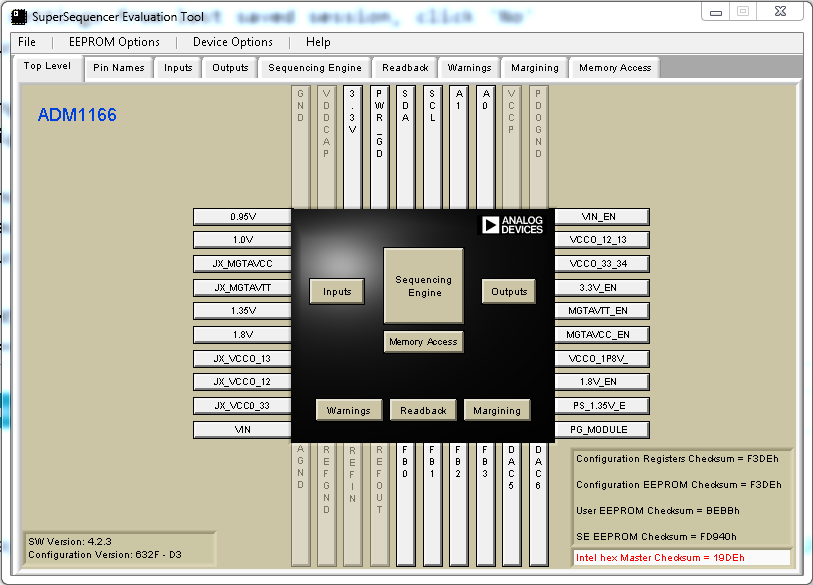The image size is (813, 585).
Task: Click the Margining button on the chip
Action: tap(497, 410)
